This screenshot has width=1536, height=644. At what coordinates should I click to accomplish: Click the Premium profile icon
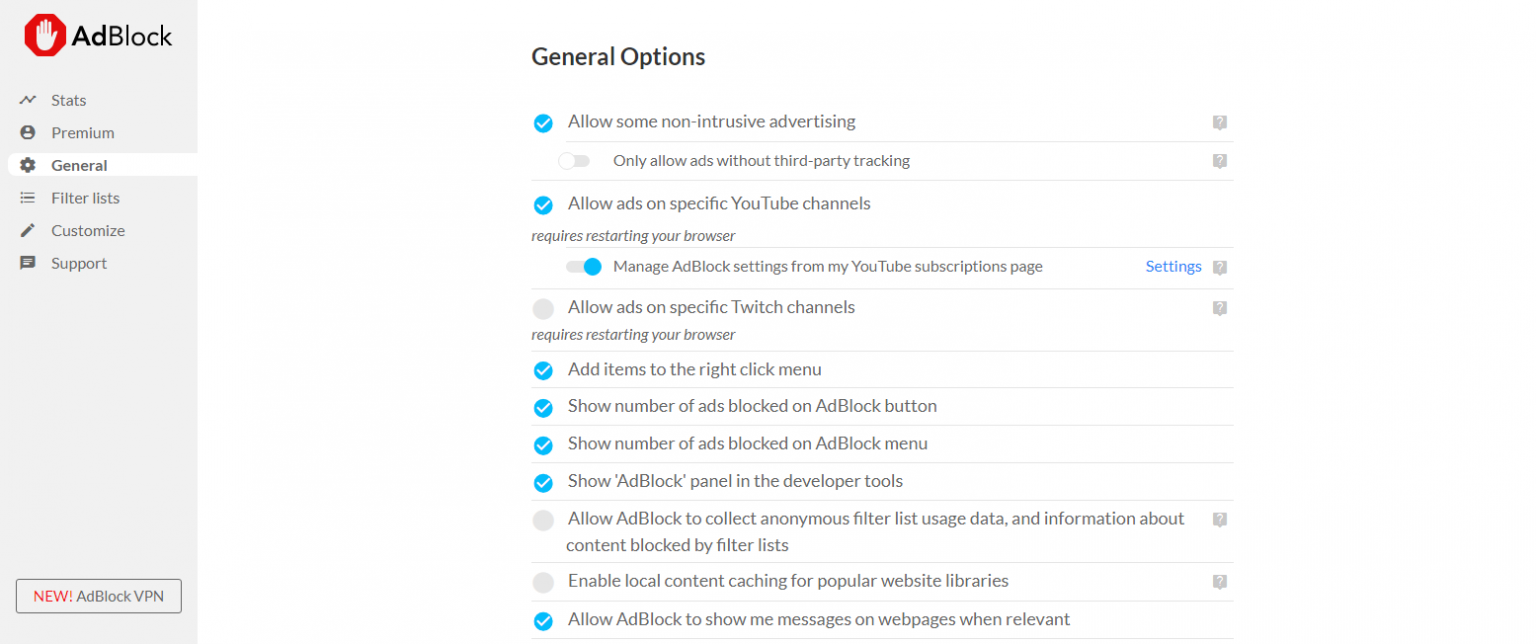tap(28, 132)
